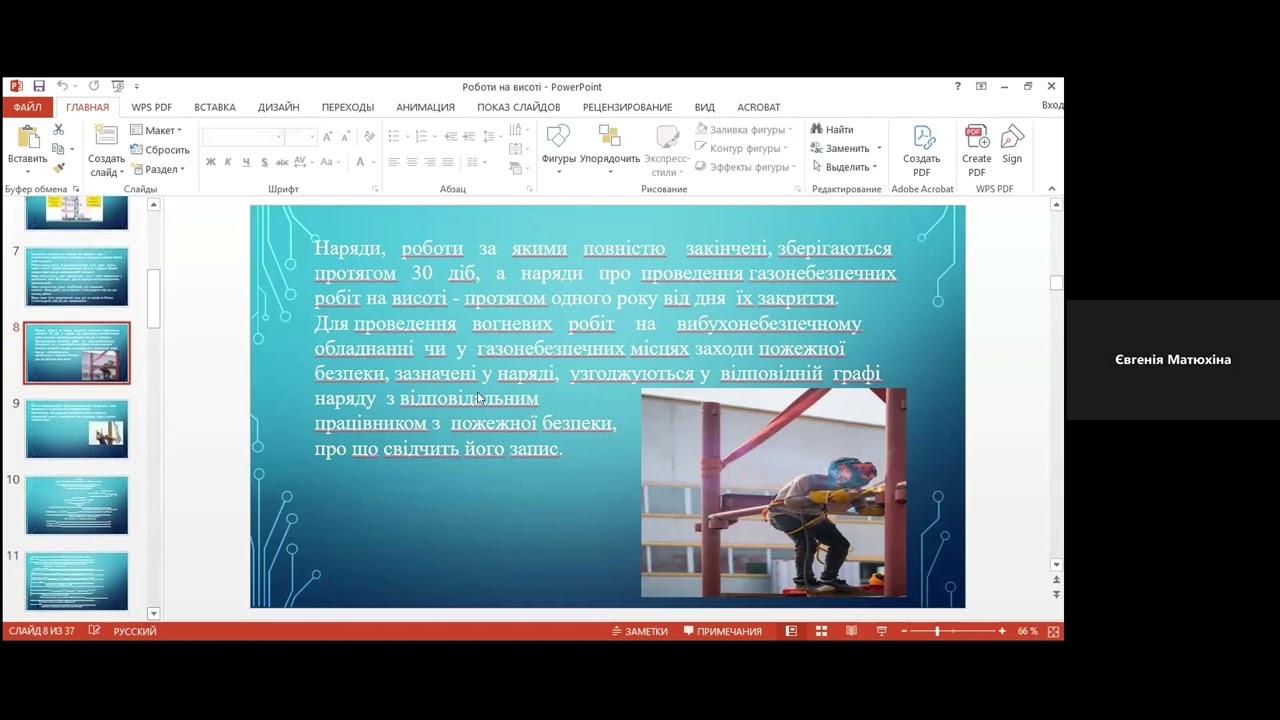The image size is (1280, 720).
Task: Click WPS Create PDF icon
Action: [976, 150]
